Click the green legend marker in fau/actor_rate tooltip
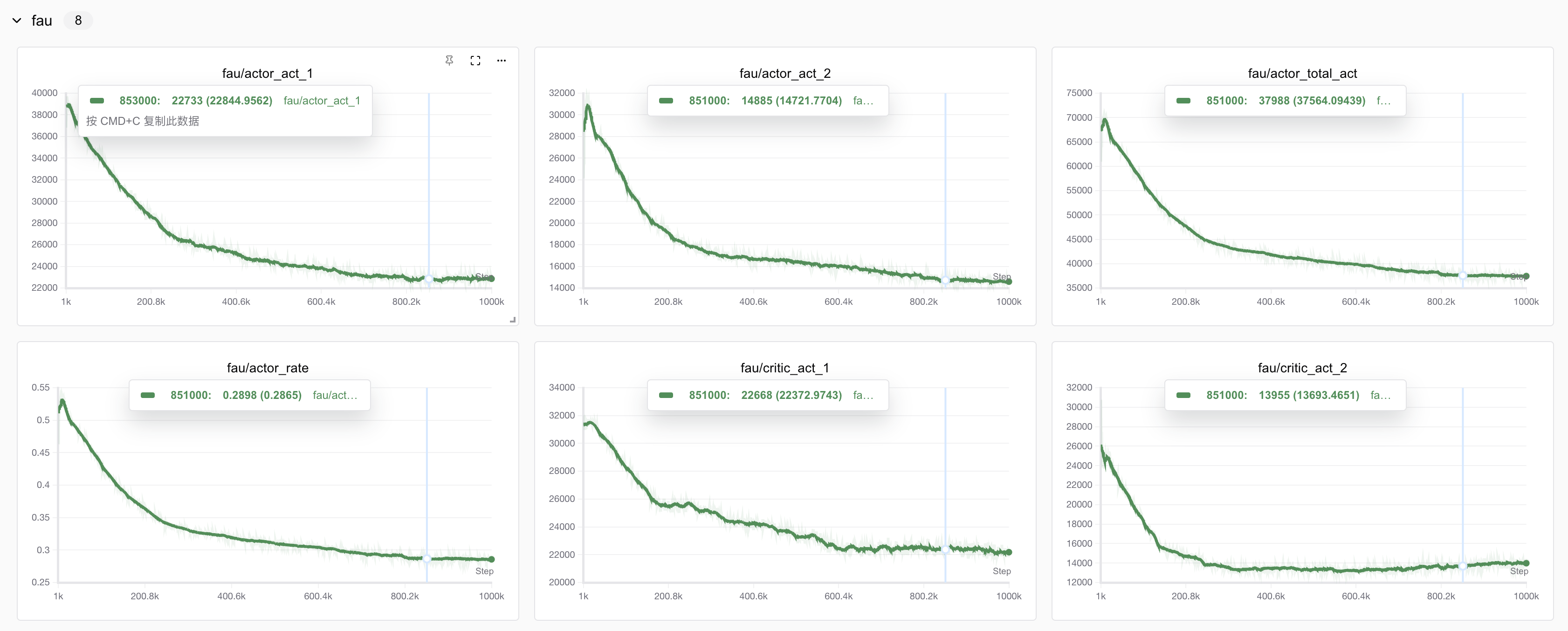This screenshot has width=1568, height=631. coord(148,396)
